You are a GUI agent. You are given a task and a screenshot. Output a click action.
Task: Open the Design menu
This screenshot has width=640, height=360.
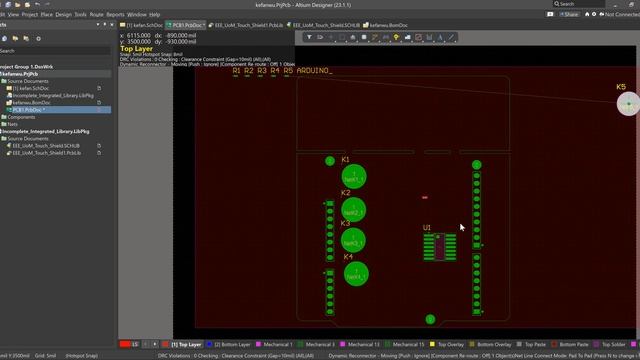pos(63,15)
